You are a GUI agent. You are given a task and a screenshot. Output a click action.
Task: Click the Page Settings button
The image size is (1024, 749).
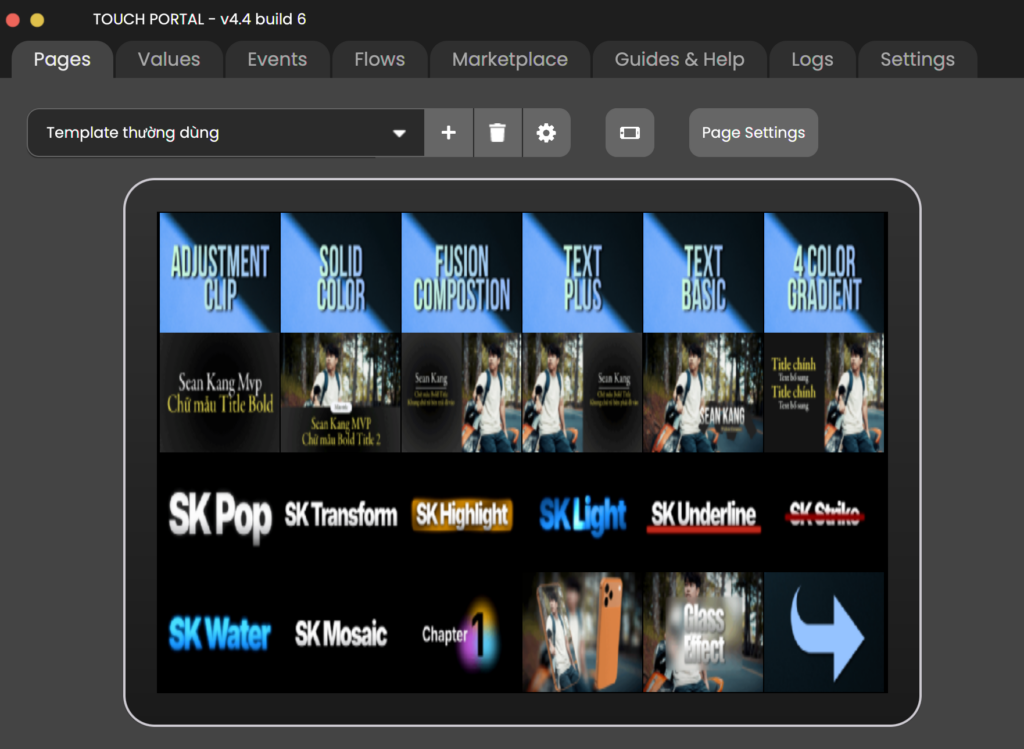point(753,133)
